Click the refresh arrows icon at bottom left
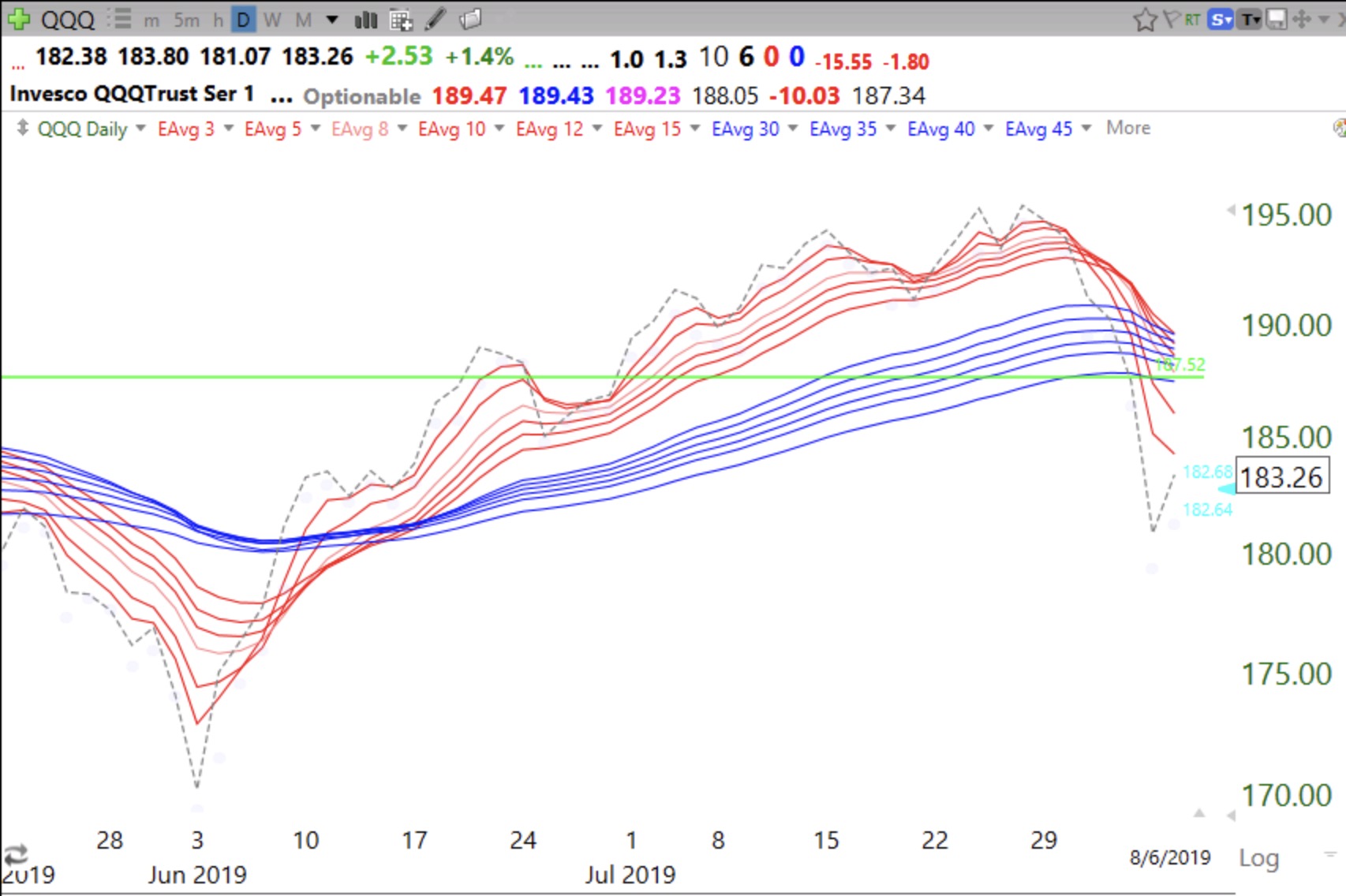 point(16,854)
